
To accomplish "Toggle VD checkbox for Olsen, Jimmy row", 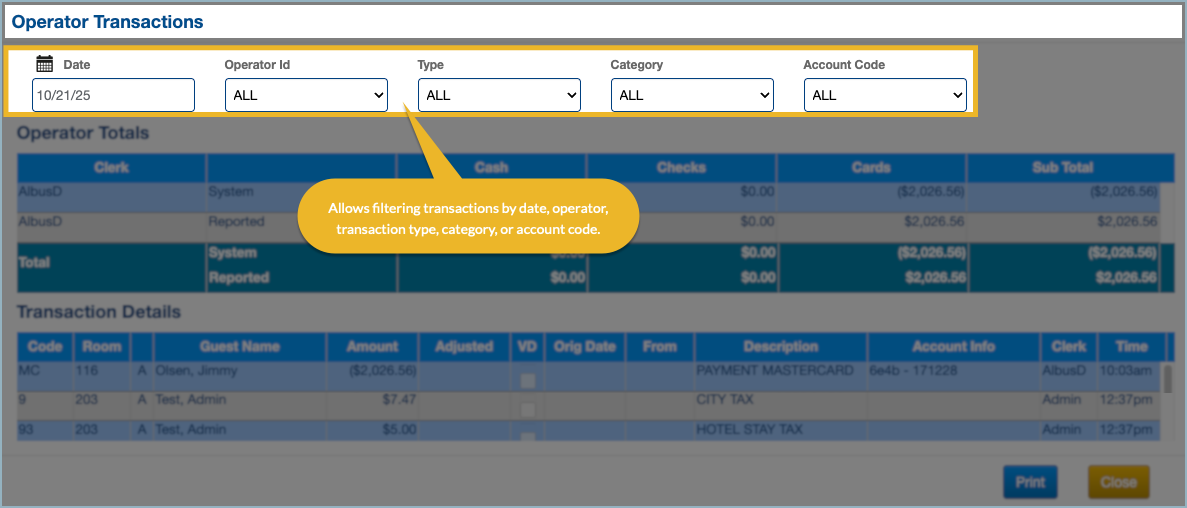I will [x=527, y=381].
